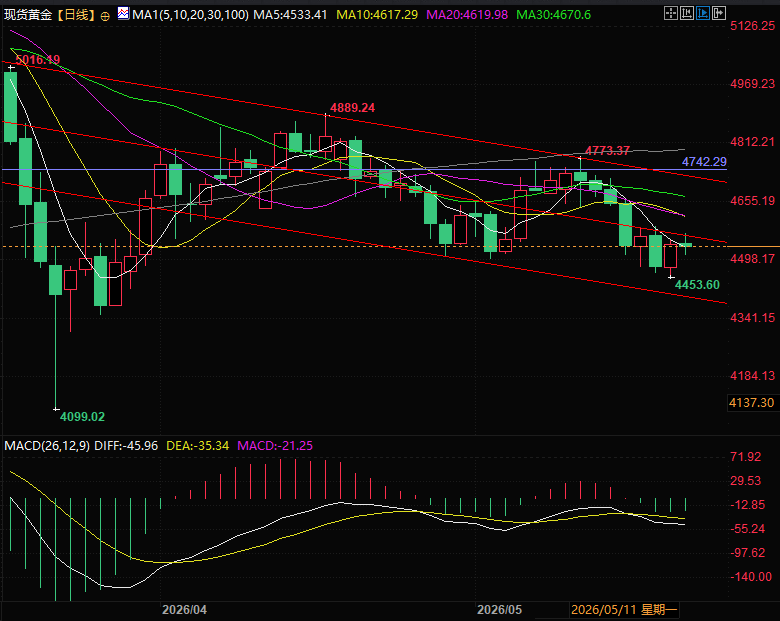Click the 【日线】 period label

pos(76,15)
